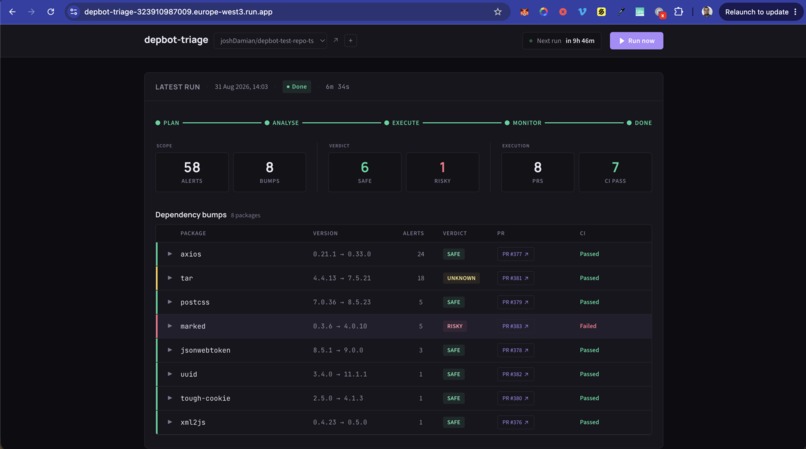Click the ANALYSE pipeline step
Image resolution: width=806 pixels, height=449 pixels.
(282, 123)
